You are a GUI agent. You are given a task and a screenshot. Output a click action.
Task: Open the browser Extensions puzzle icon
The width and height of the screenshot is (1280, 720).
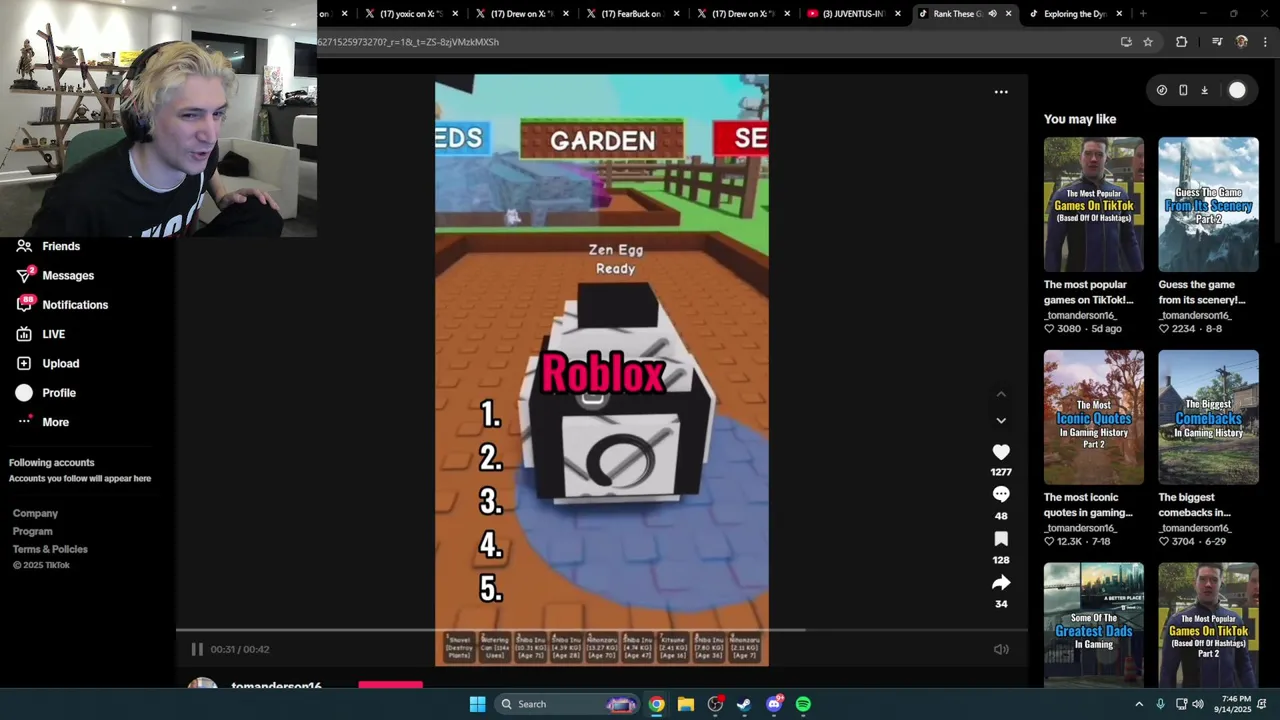pyautogui.click(x=1182, y=42)
